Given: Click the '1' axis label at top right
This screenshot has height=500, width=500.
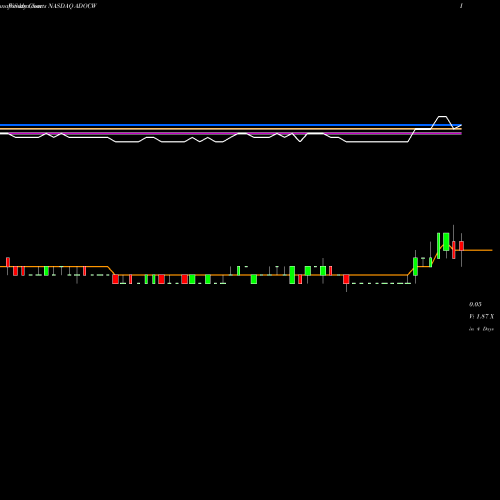Looking at the screenshot, I should [461, 6].
